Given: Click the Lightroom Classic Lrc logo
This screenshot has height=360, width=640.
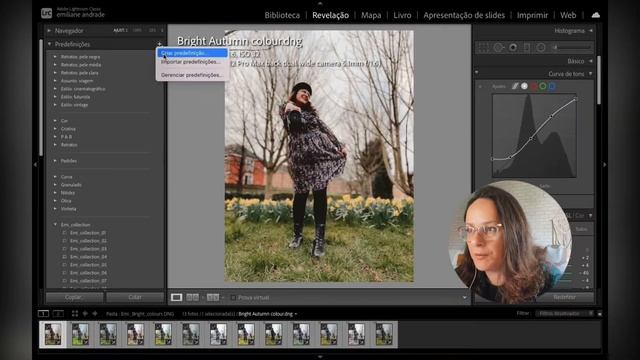Looking at the screenshot, I should click(x=47, y=13).
